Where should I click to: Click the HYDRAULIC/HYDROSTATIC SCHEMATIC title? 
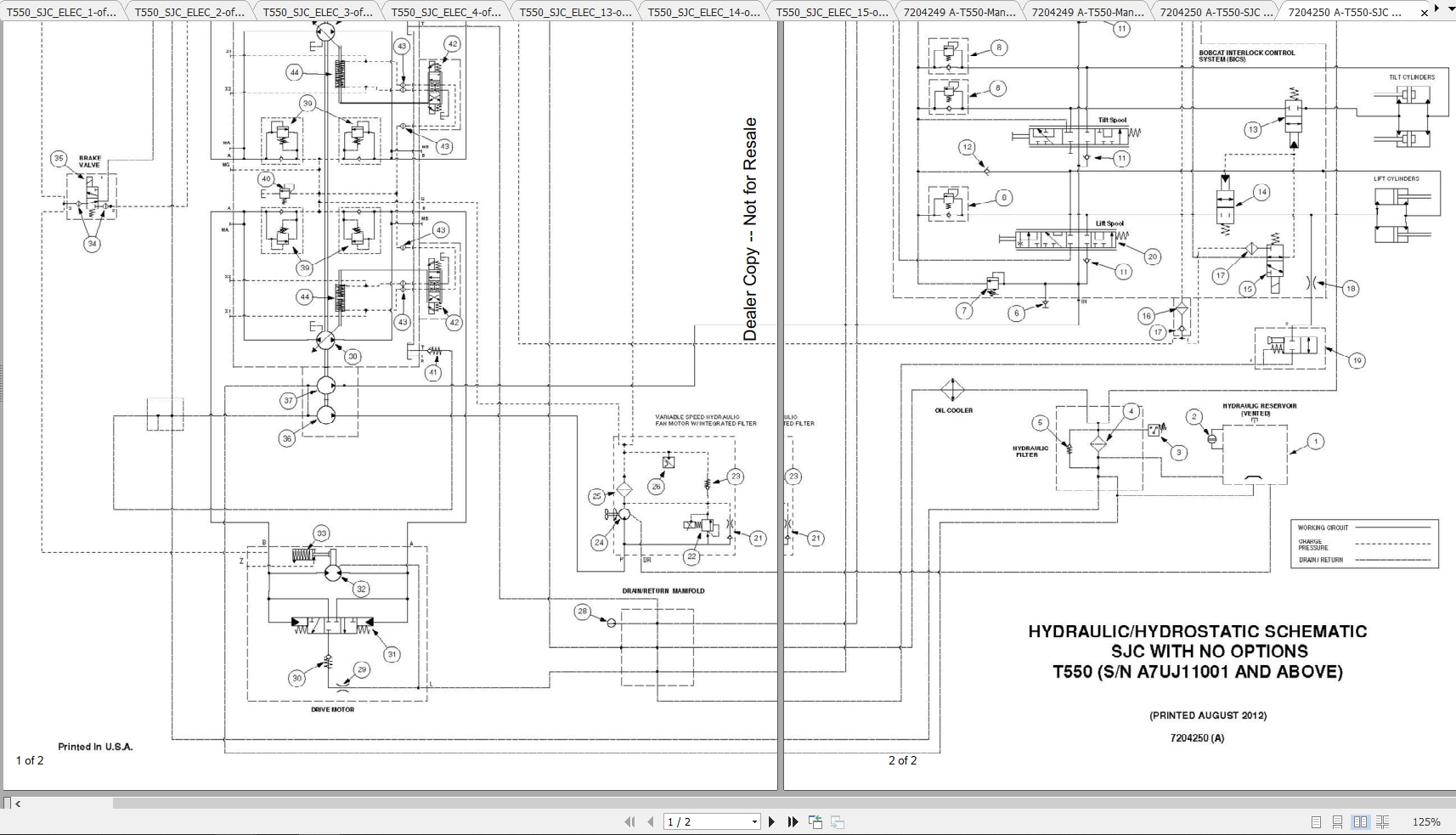[1198, 631]
